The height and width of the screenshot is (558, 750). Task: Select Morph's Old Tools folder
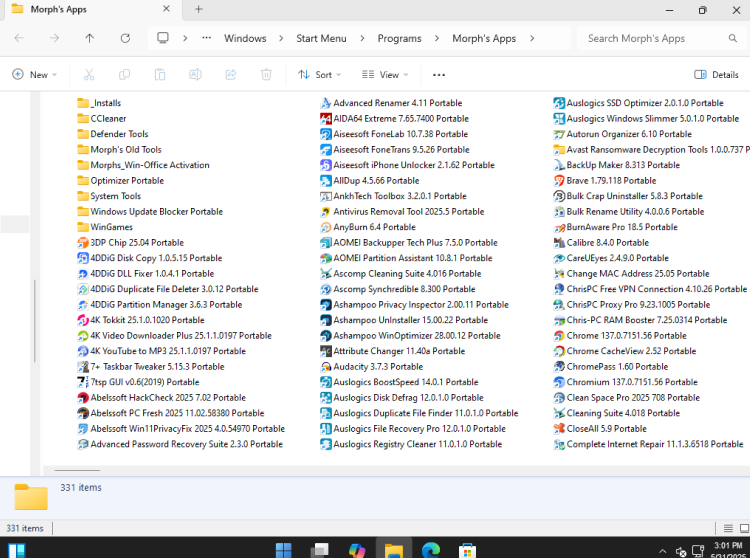pyautogui.click(x=120, y=150)
